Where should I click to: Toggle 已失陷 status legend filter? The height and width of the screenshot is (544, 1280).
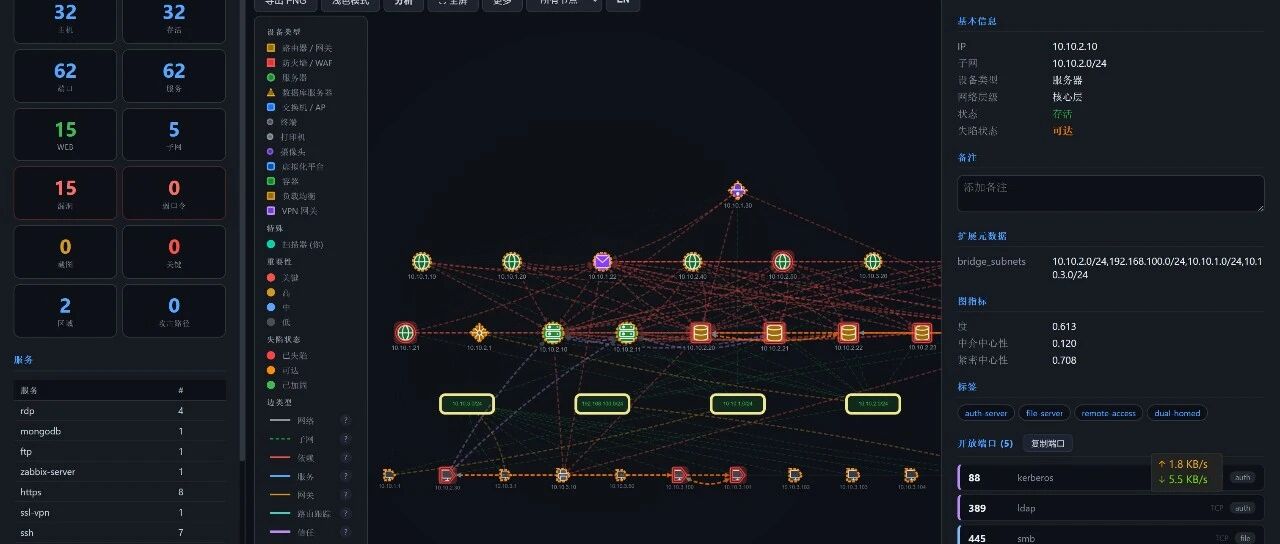288,355
